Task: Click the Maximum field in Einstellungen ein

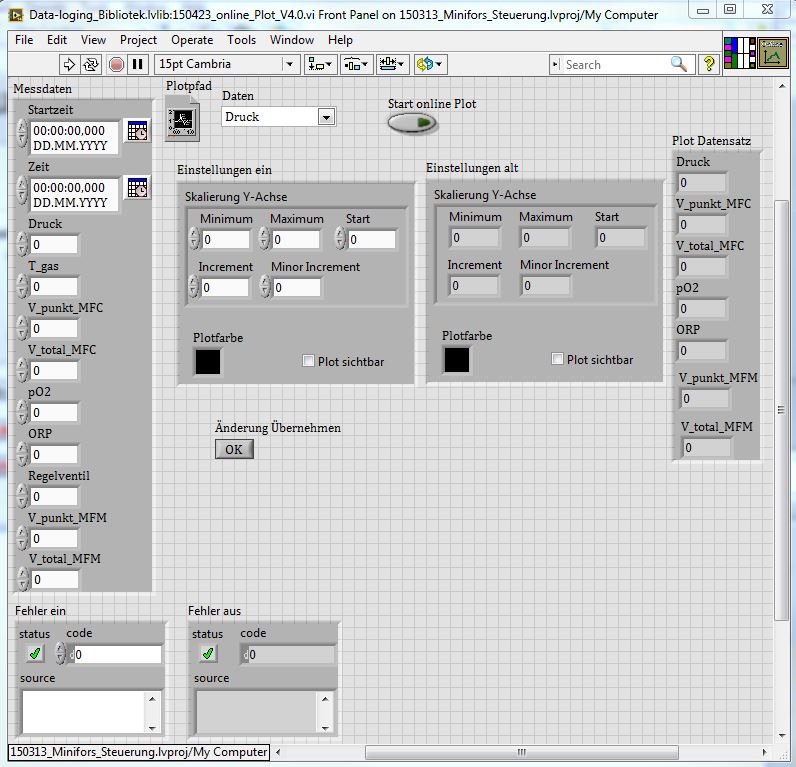Action: coord(296,240)
